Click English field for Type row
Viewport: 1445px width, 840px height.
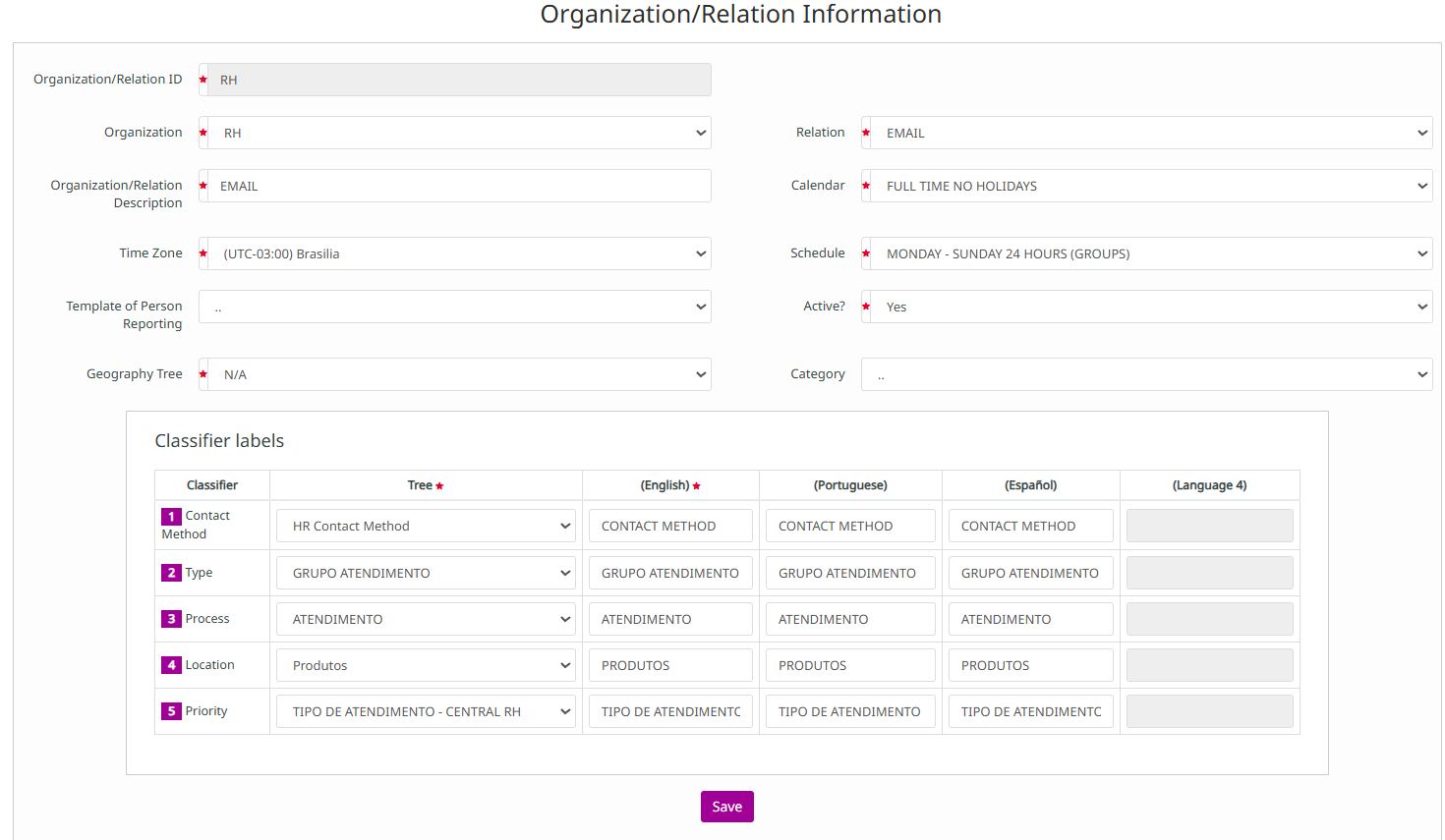(x=670, y=573)
